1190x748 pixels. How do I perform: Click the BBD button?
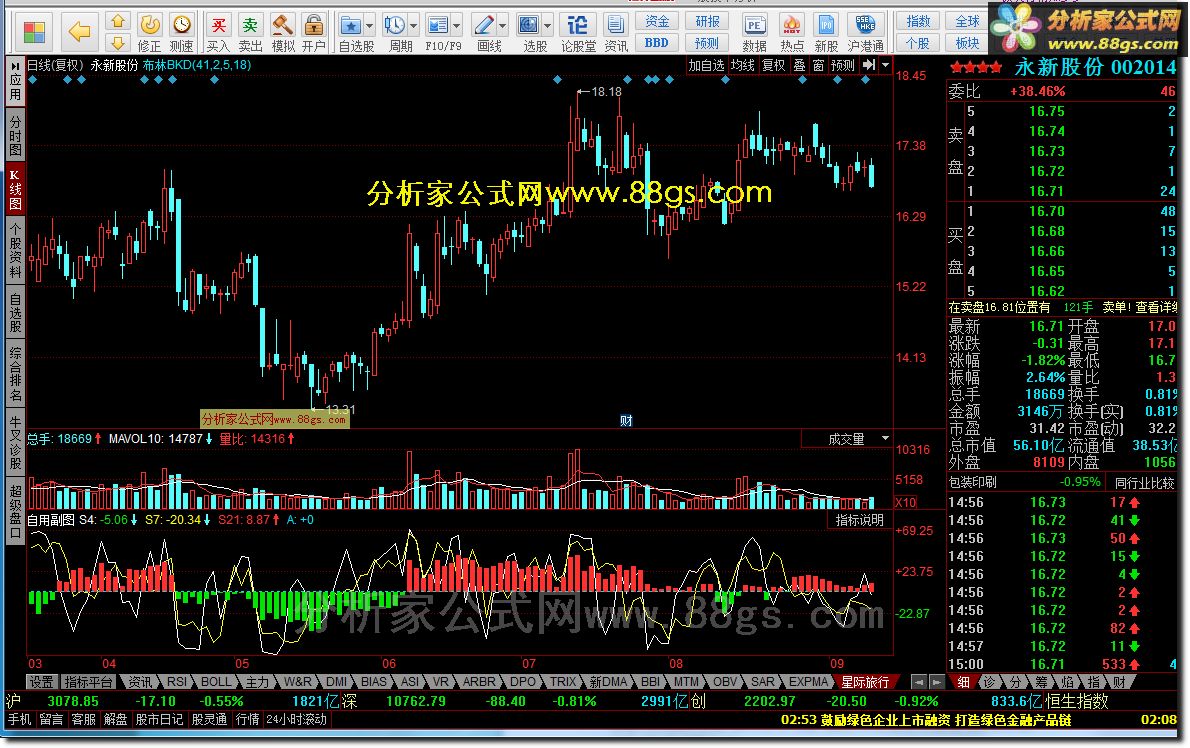(657, 43)
